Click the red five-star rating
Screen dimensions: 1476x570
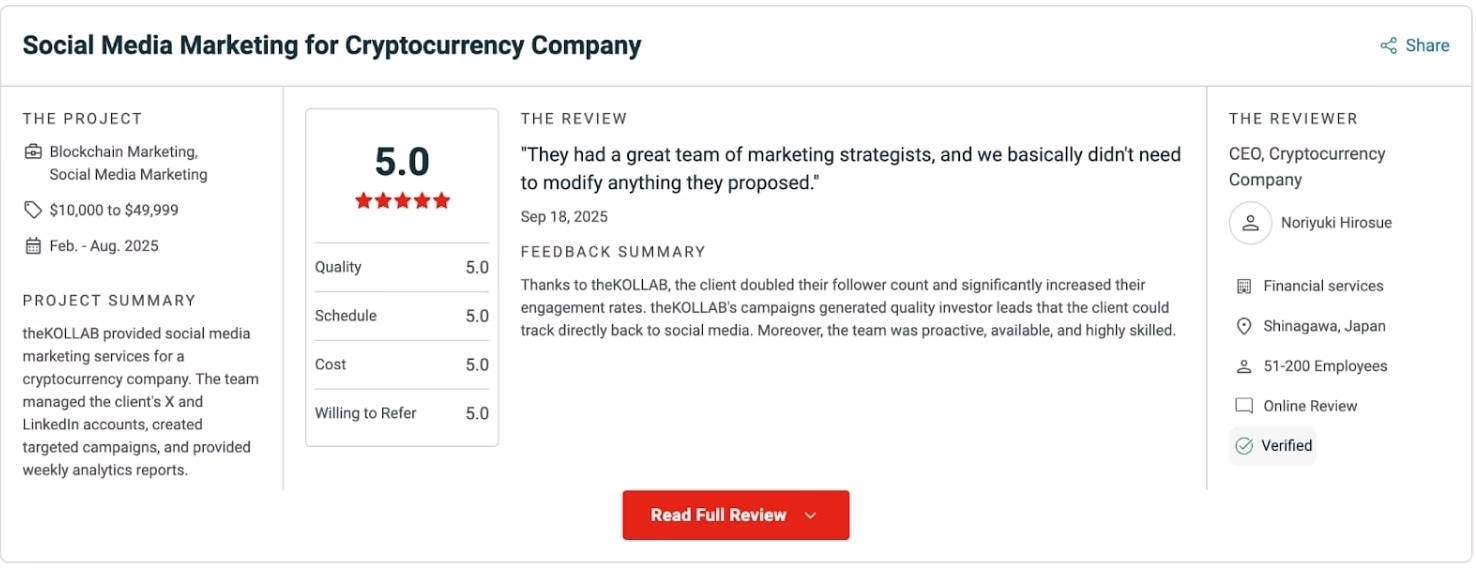(x=402, y=201)
